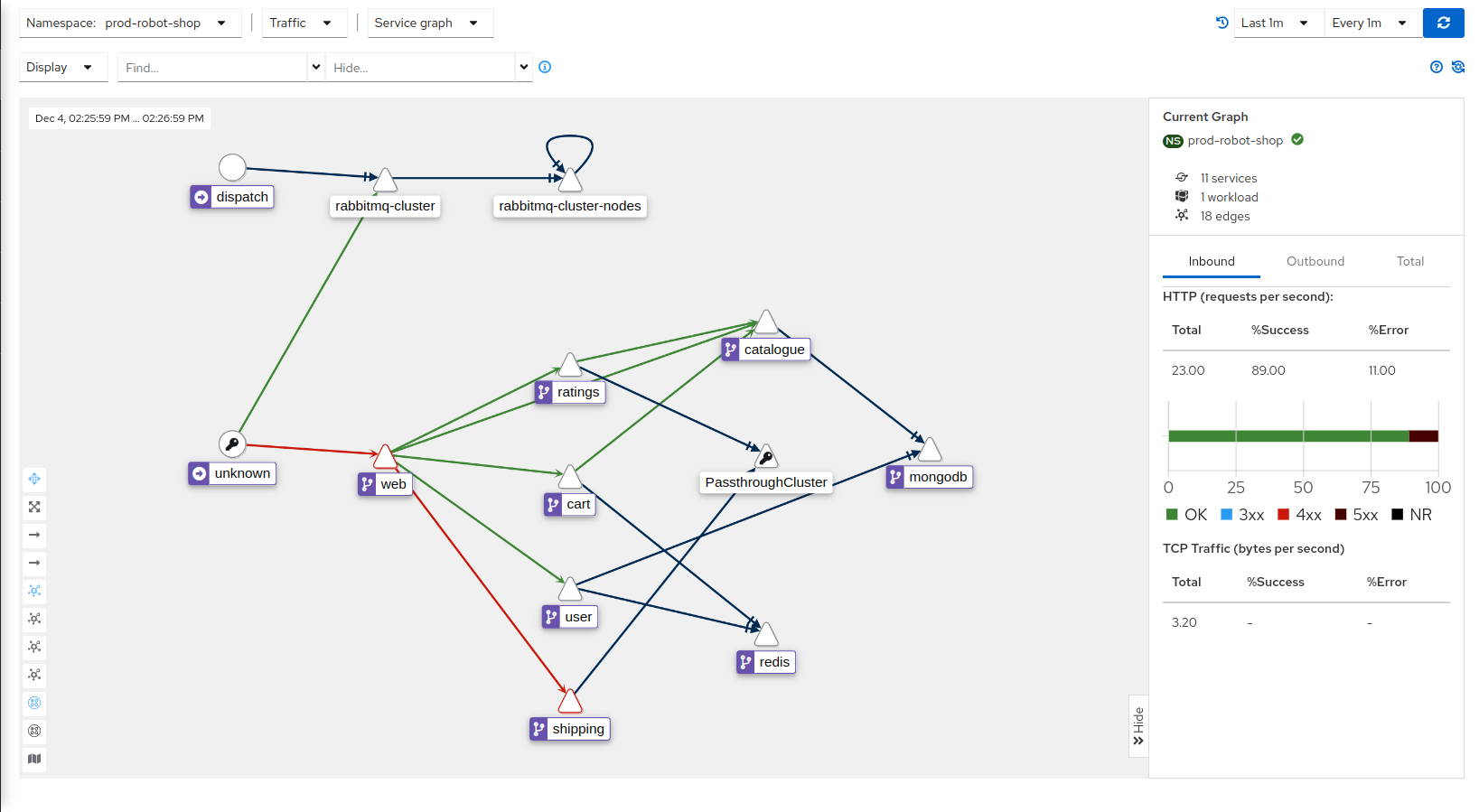Screen dimensions: 1479x812
Task: Click the green OK segment of HTTP bar
Action: 1287,436
